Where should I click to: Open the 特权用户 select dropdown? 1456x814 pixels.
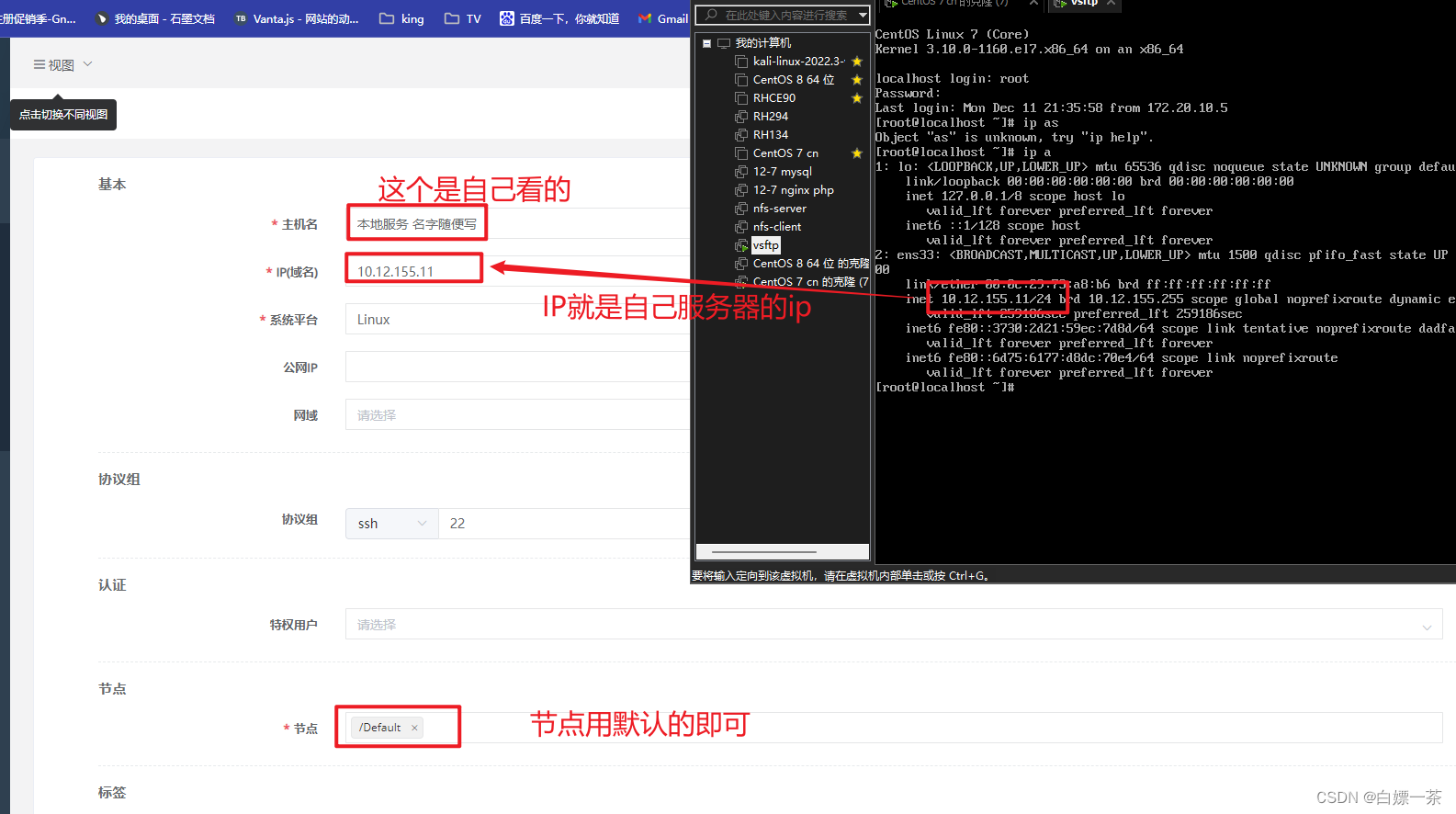click(x=894, y=624)
